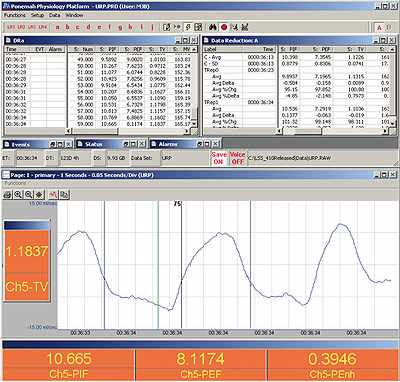Image resolution: width=400 pixels, height=382 pixels.
Task: Toggle the Save ON indicator
Action: pyautogui.click(x=219, y=158)
